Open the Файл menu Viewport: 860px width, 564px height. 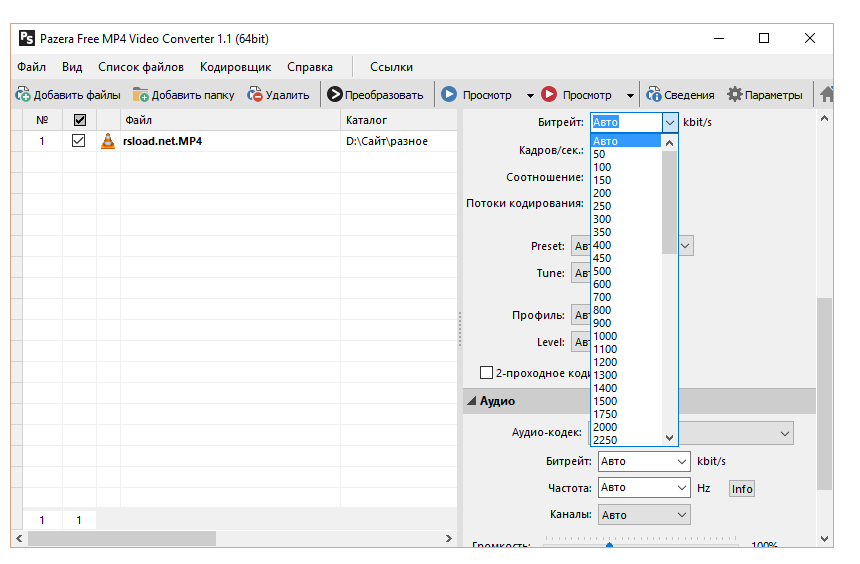31,67
